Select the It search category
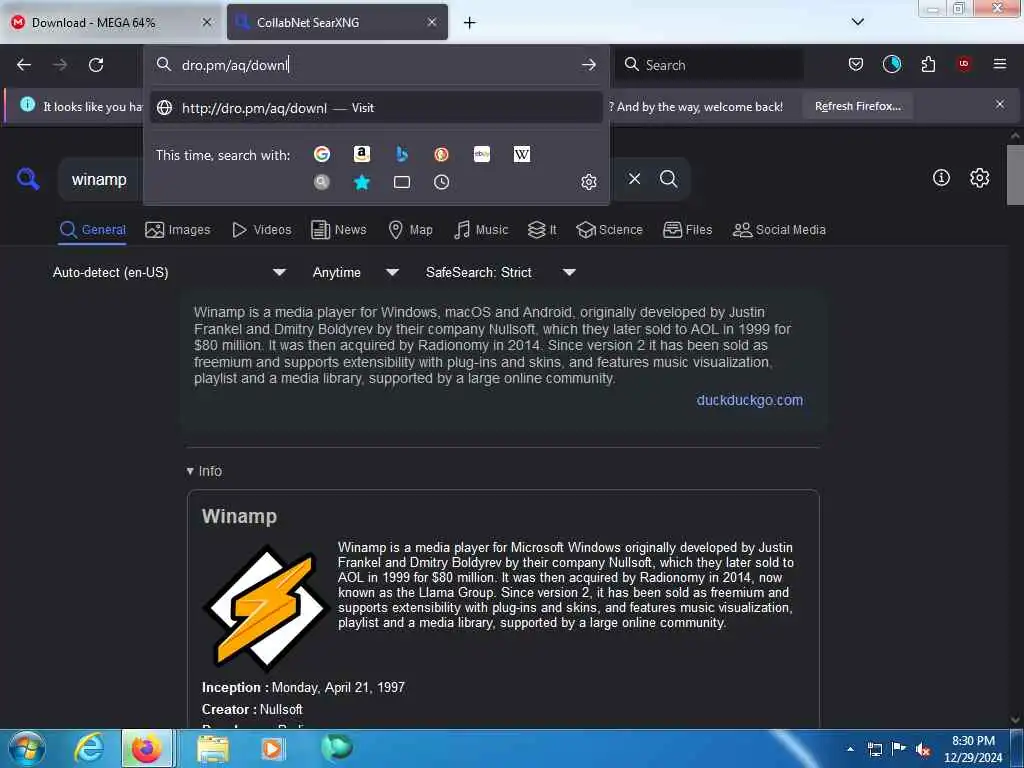The image size is (1024, 768). pyautogui.click(x=542, y=230)
